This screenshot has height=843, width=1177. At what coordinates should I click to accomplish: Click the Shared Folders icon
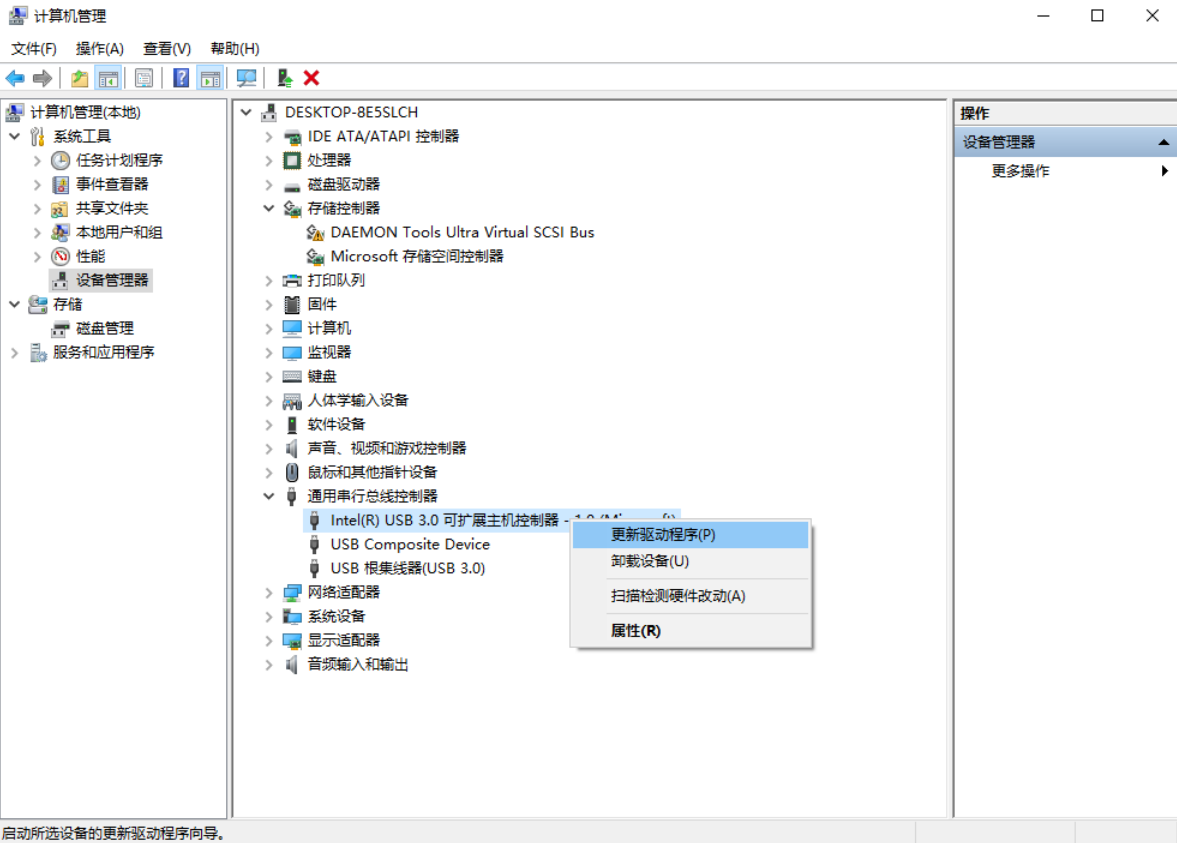60,208
